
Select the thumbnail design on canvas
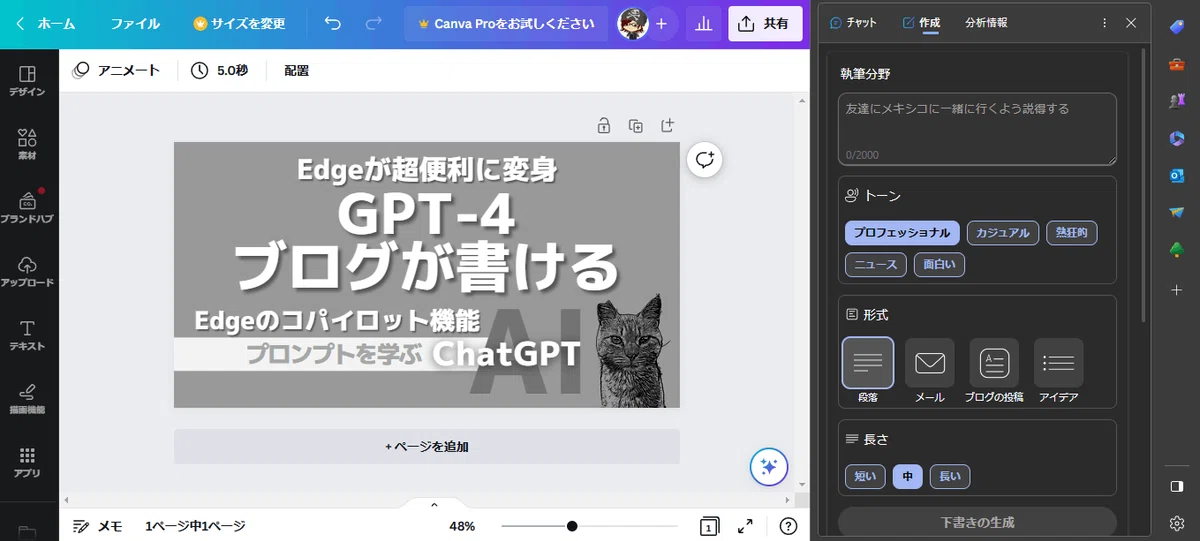click(427, 275)
